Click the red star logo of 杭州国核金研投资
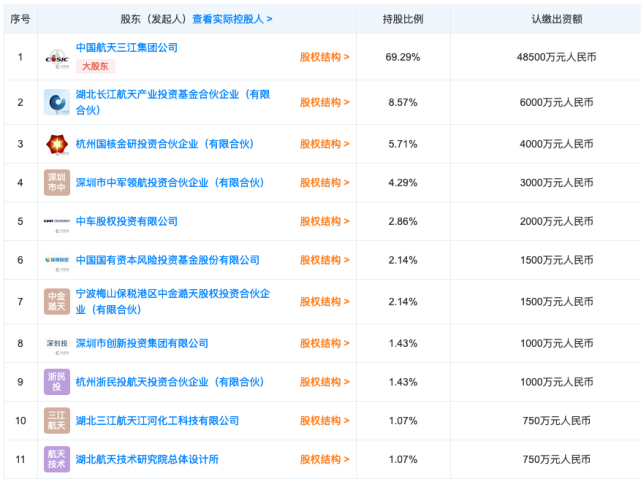The image size is (641, 479). [57, 144]
